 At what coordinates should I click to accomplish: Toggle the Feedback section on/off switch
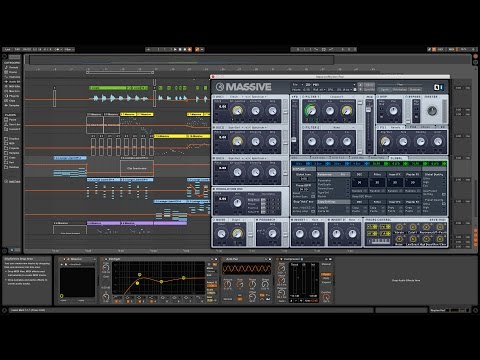click(x=258, y=220)
